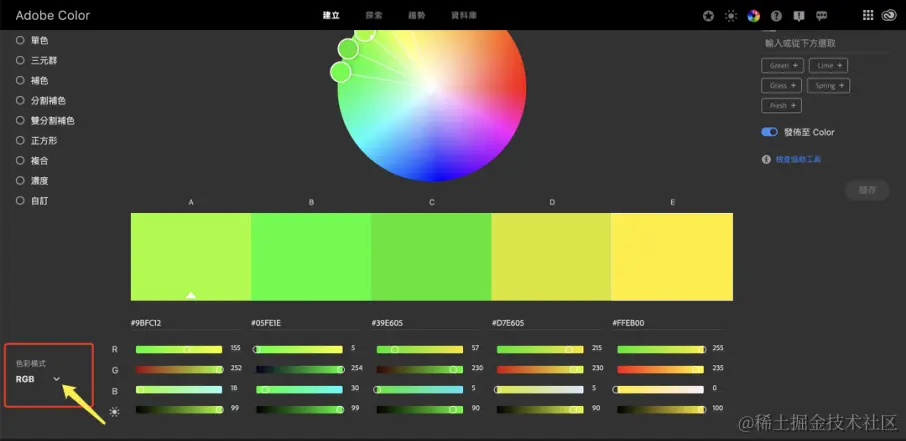Select the 自訂 harmony rule
The image size is (906, 441).
[33, 201]
